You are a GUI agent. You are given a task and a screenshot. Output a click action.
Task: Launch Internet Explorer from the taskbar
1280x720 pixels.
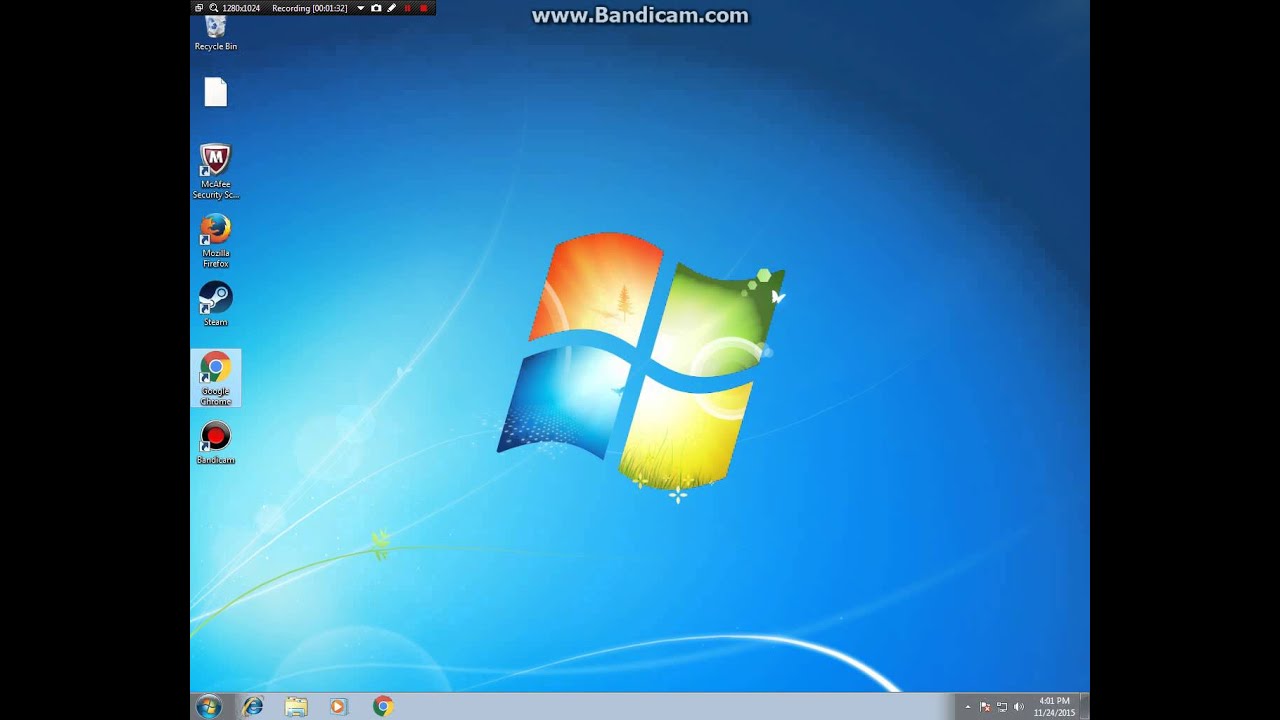pyautogui.click(x=253, y=706)
